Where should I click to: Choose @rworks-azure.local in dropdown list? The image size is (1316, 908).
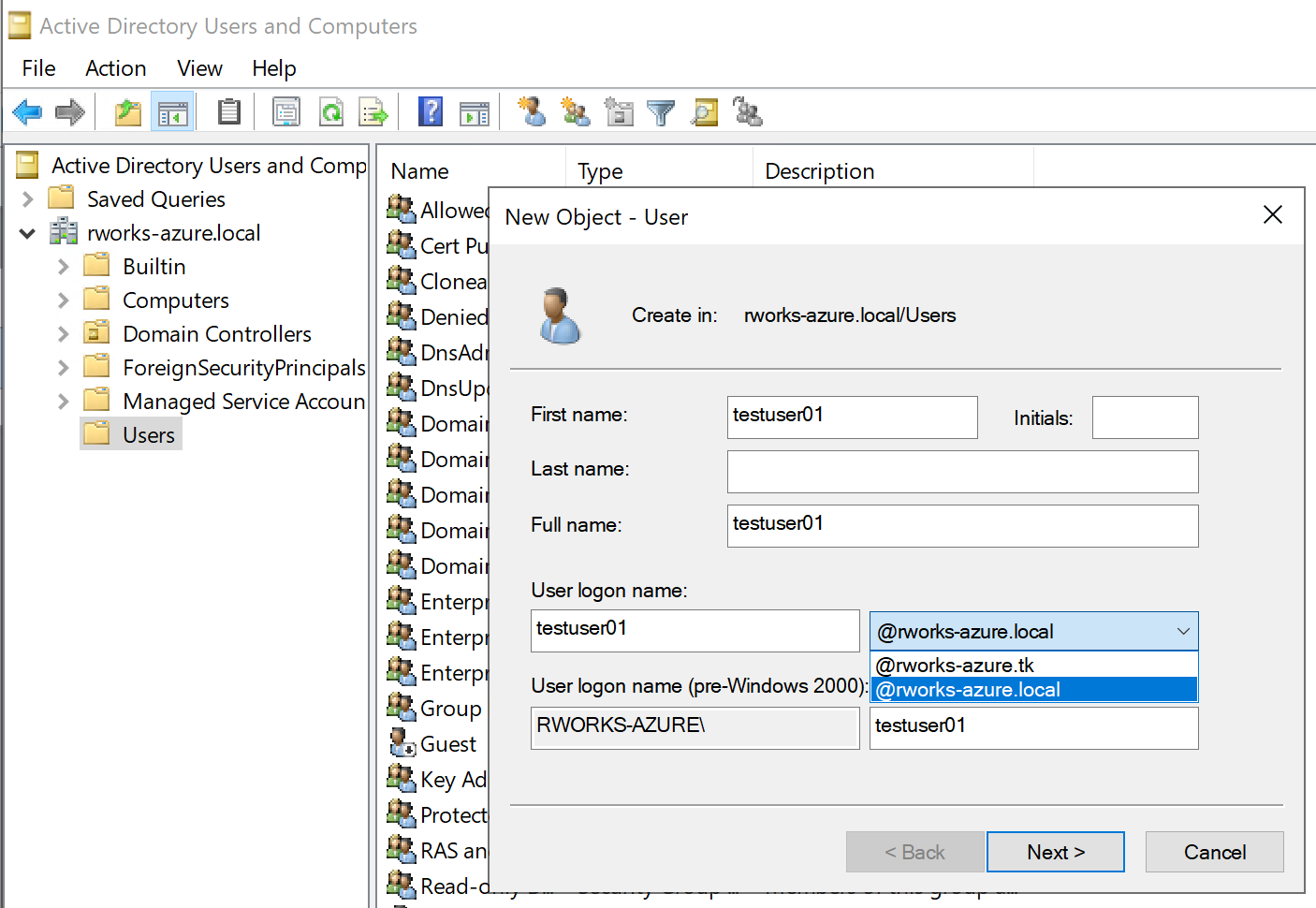(1034, 690)
